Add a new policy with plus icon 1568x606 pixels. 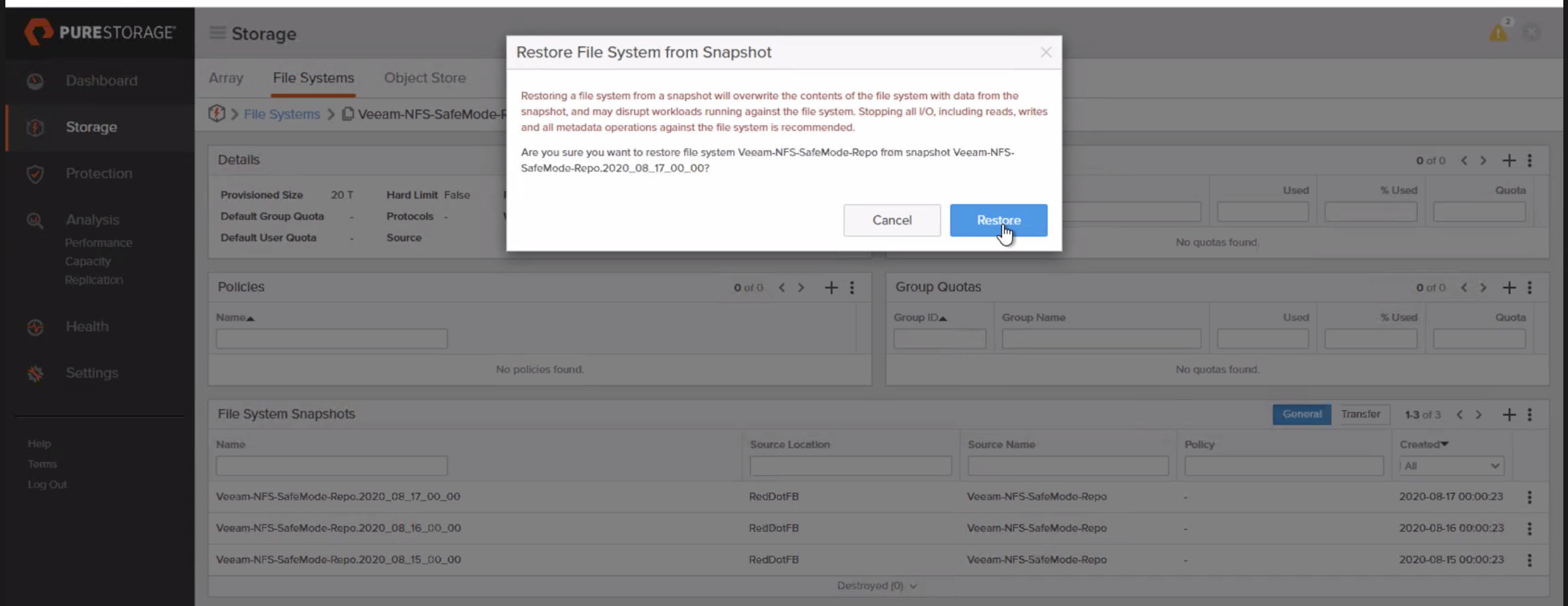[x=831, y=288]
